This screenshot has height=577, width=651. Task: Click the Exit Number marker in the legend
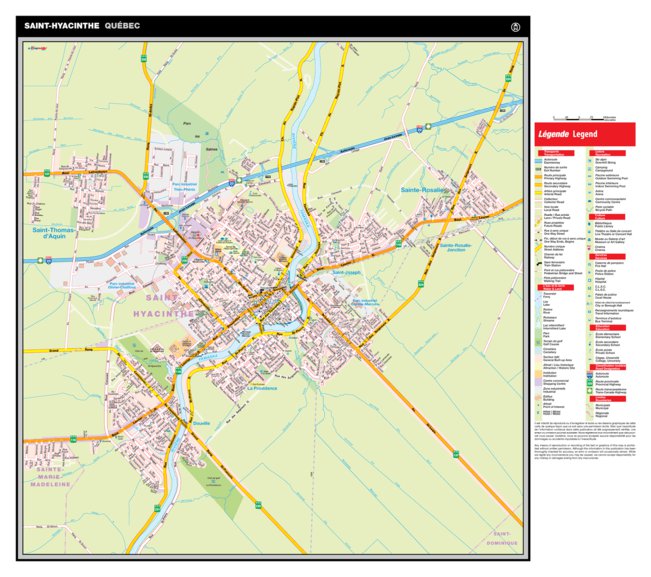tap(539, 169)
